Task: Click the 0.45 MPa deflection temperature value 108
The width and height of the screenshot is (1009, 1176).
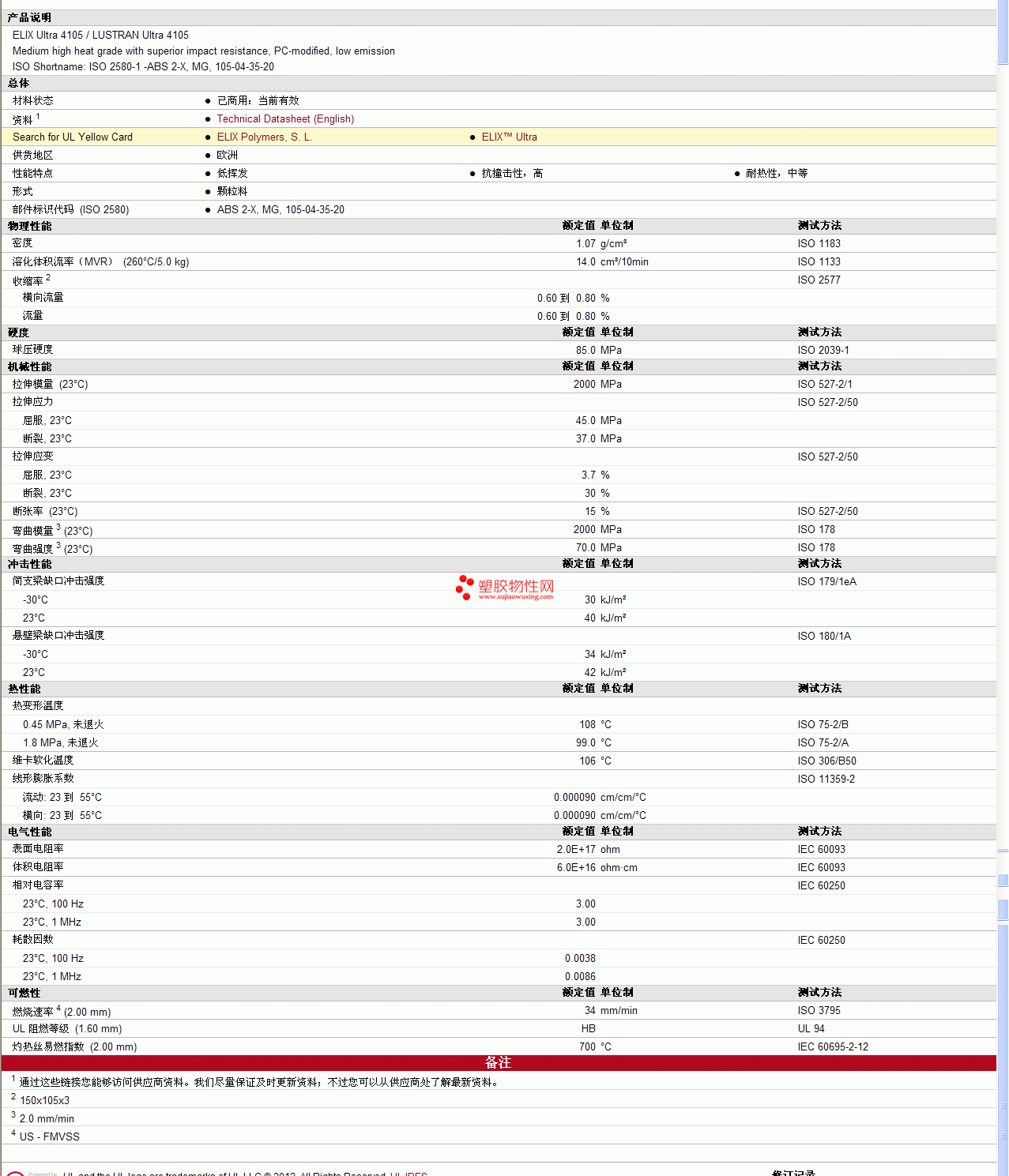Action: (588, 724)
